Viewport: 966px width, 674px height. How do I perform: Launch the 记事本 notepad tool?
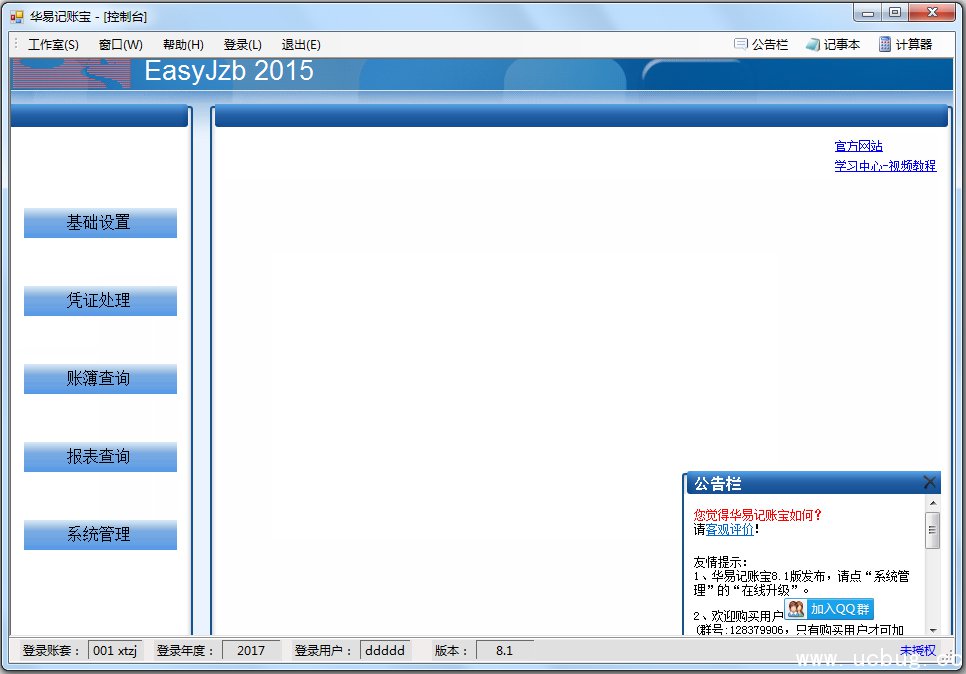tap(833, 44)
